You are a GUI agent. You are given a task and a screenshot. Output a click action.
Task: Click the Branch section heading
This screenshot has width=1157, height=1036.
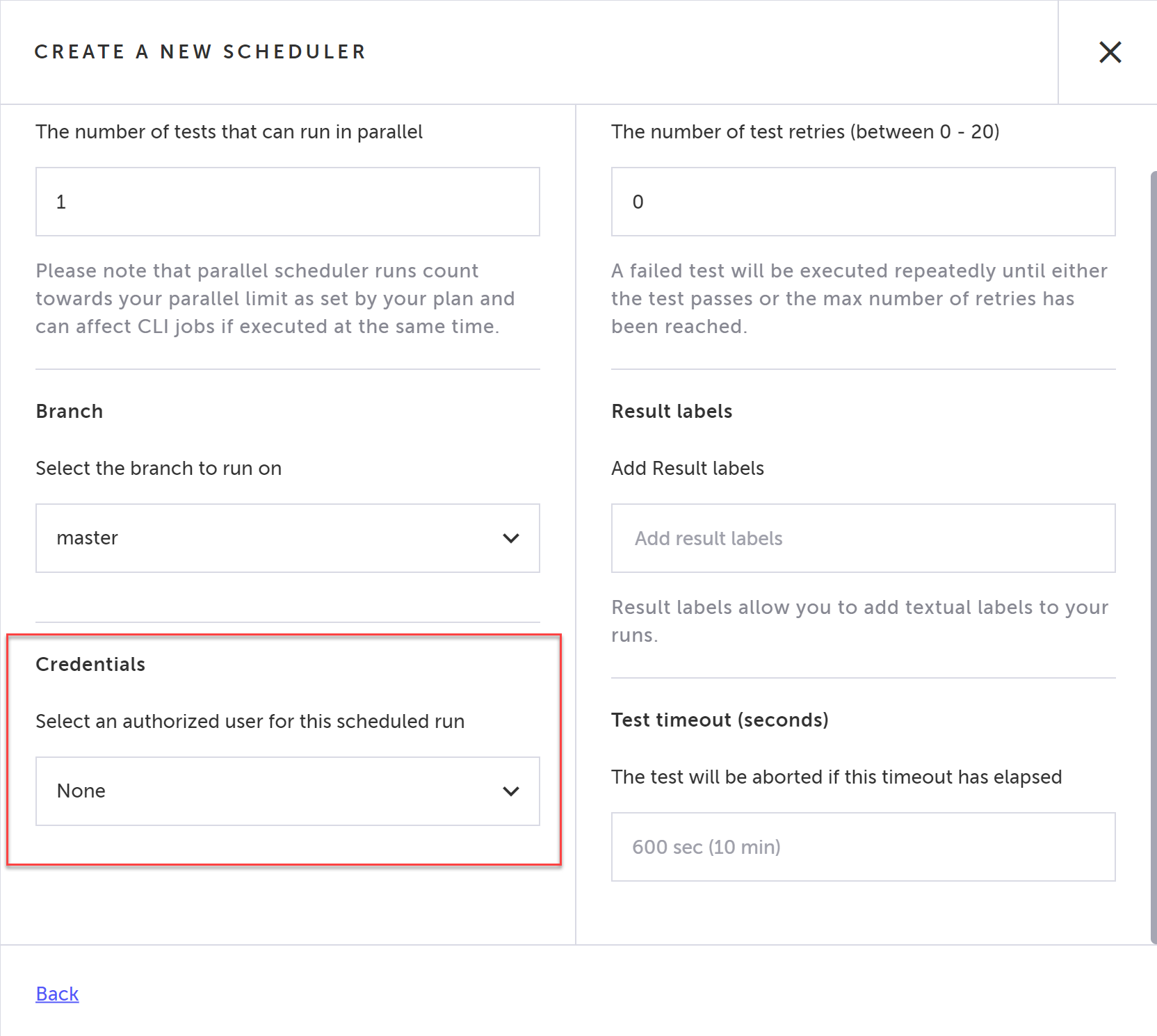tap(70, 411)
